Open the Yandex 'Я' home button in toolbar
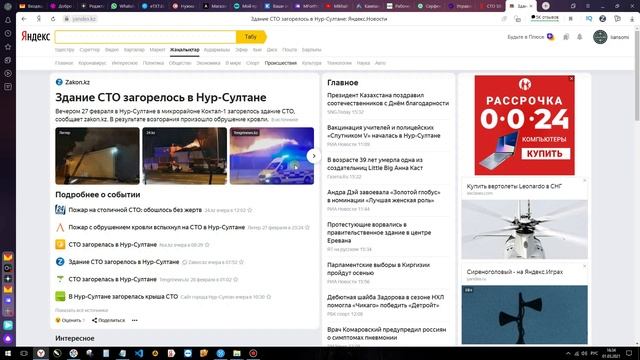Viewport: 640px width, 360px height. pos(39,19)
